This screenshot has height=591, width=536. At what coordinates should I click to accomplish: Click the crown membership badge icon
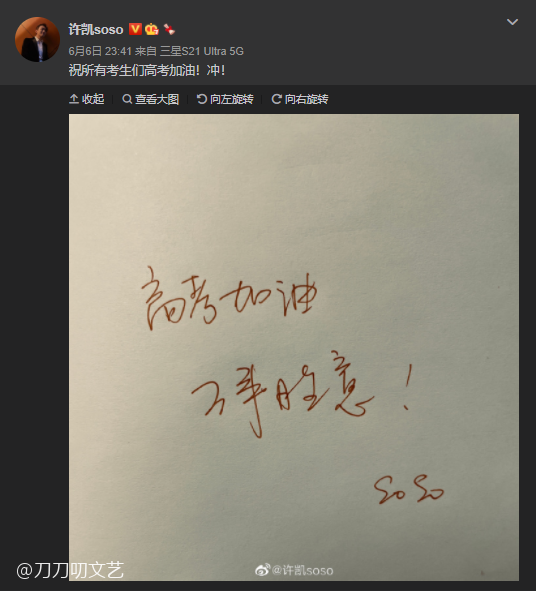152,29
